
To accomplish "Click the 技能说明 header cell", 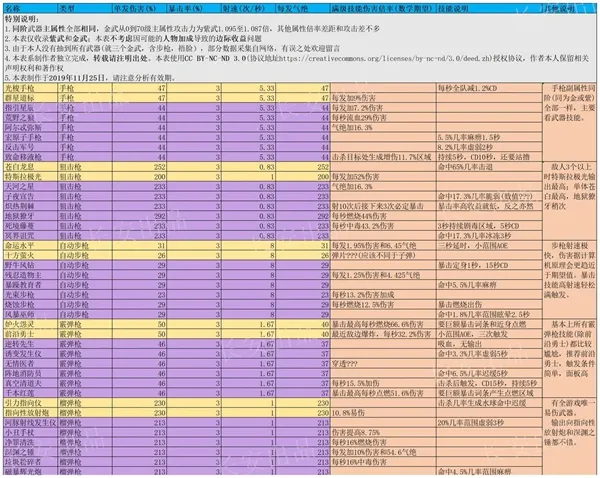I will (x=489, y=8).
